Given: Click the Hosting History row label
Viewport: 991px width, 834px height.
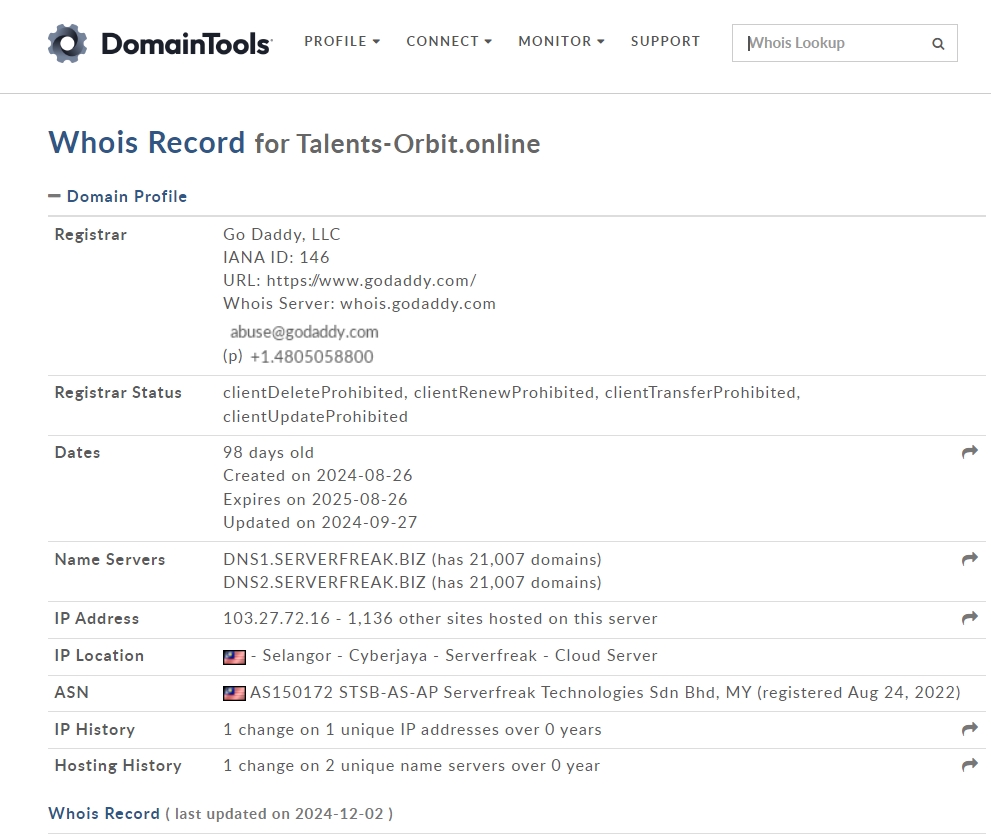Looking at the screenshot, I should point(118,766).
